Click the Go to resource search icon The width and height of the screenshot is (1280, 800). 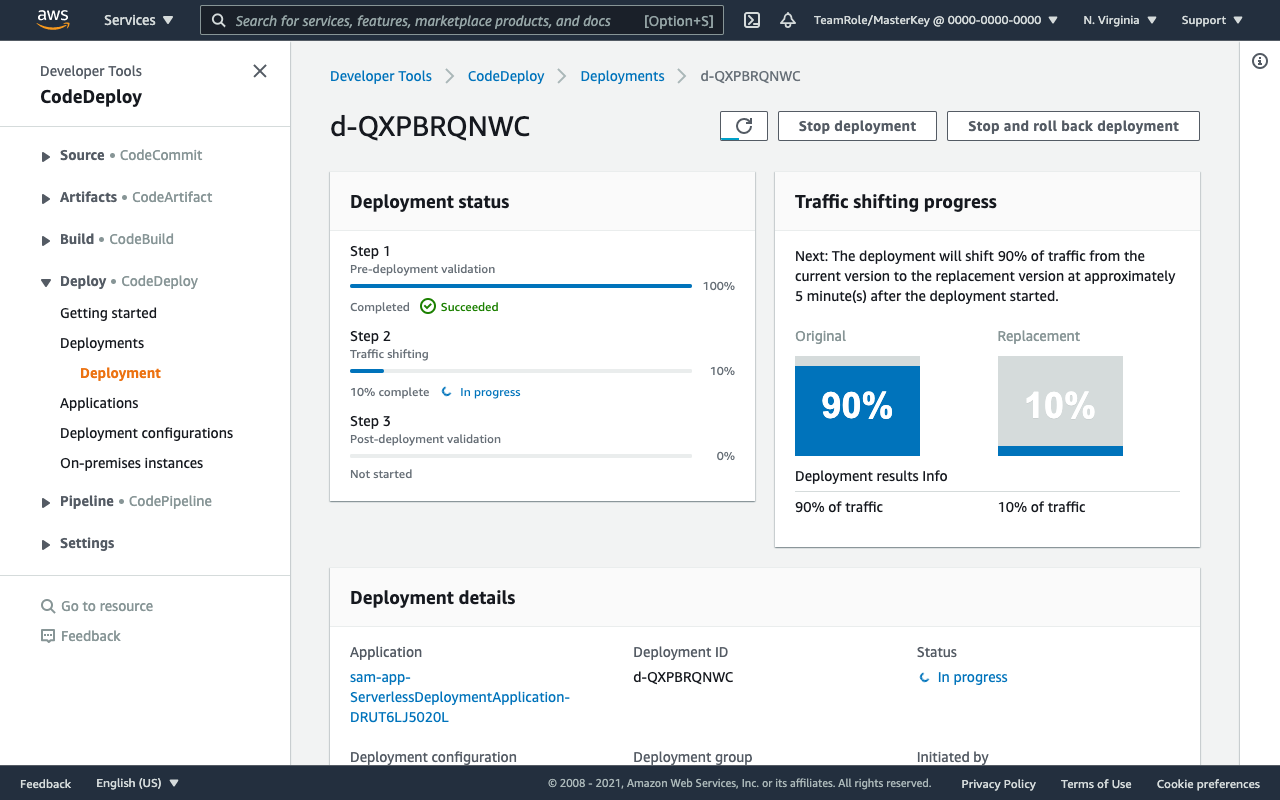48,606
